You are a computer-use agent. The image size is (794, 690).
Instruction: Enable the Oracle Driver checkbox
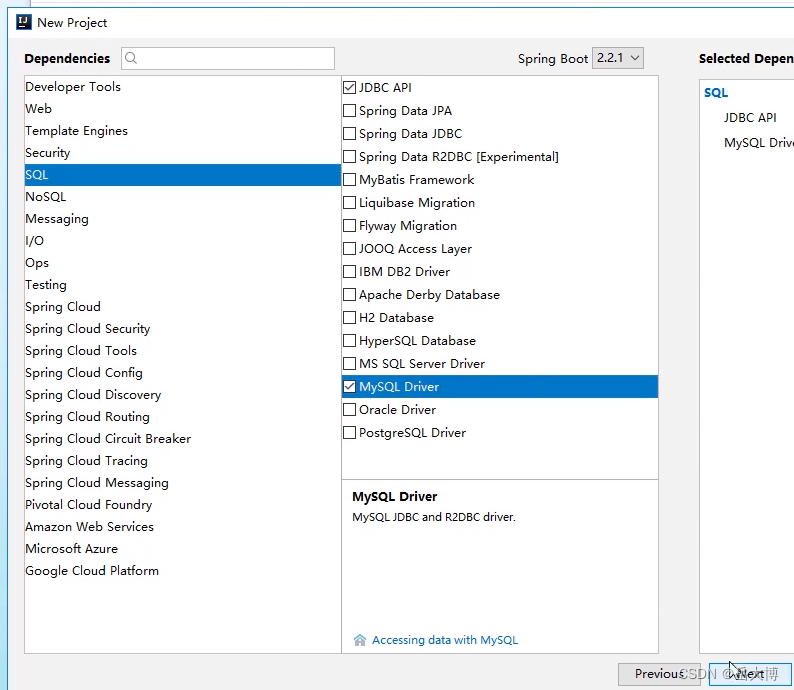tap(349, 410)
